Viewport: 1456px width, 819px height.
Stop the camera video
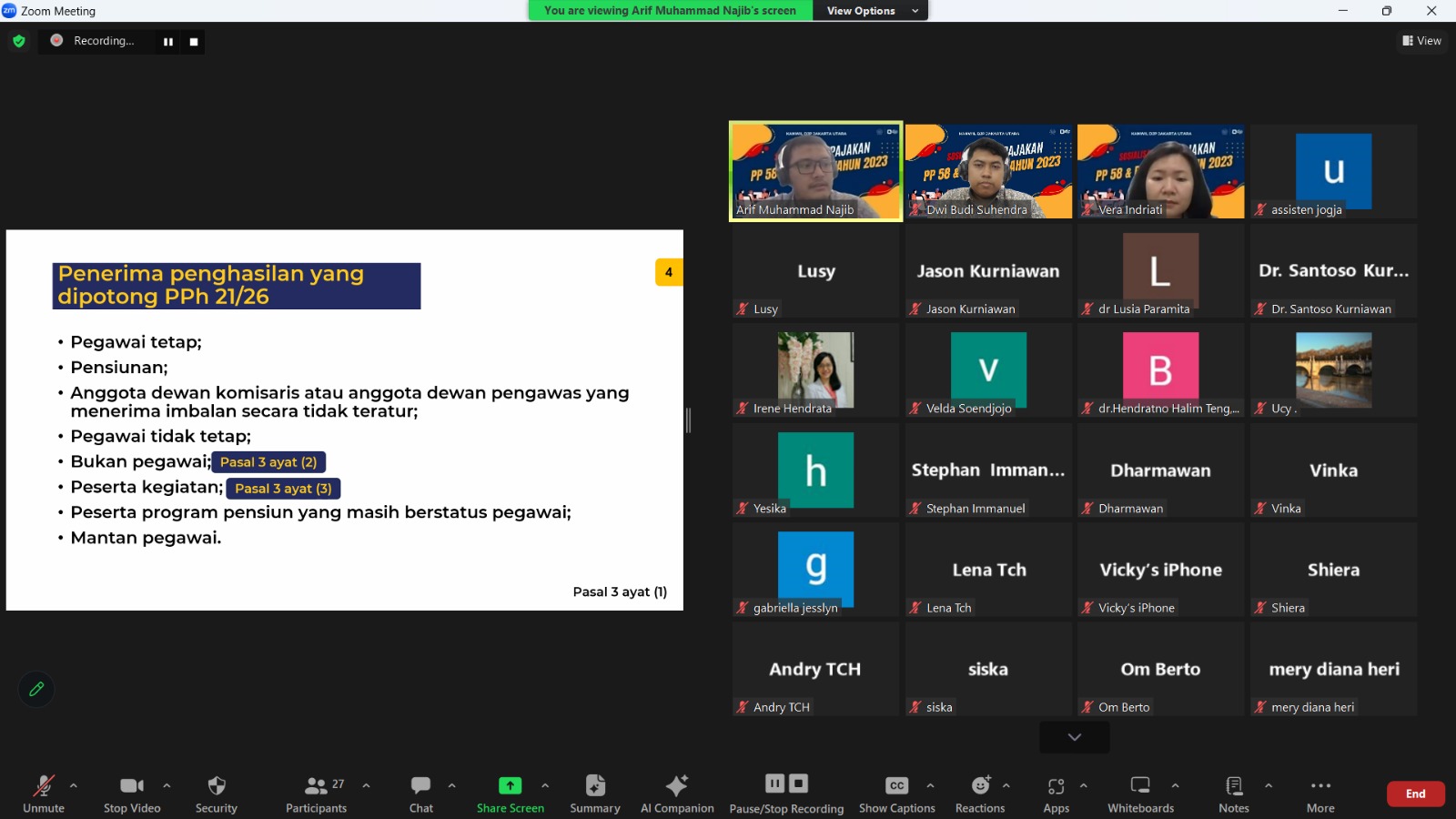click(132, 786)
